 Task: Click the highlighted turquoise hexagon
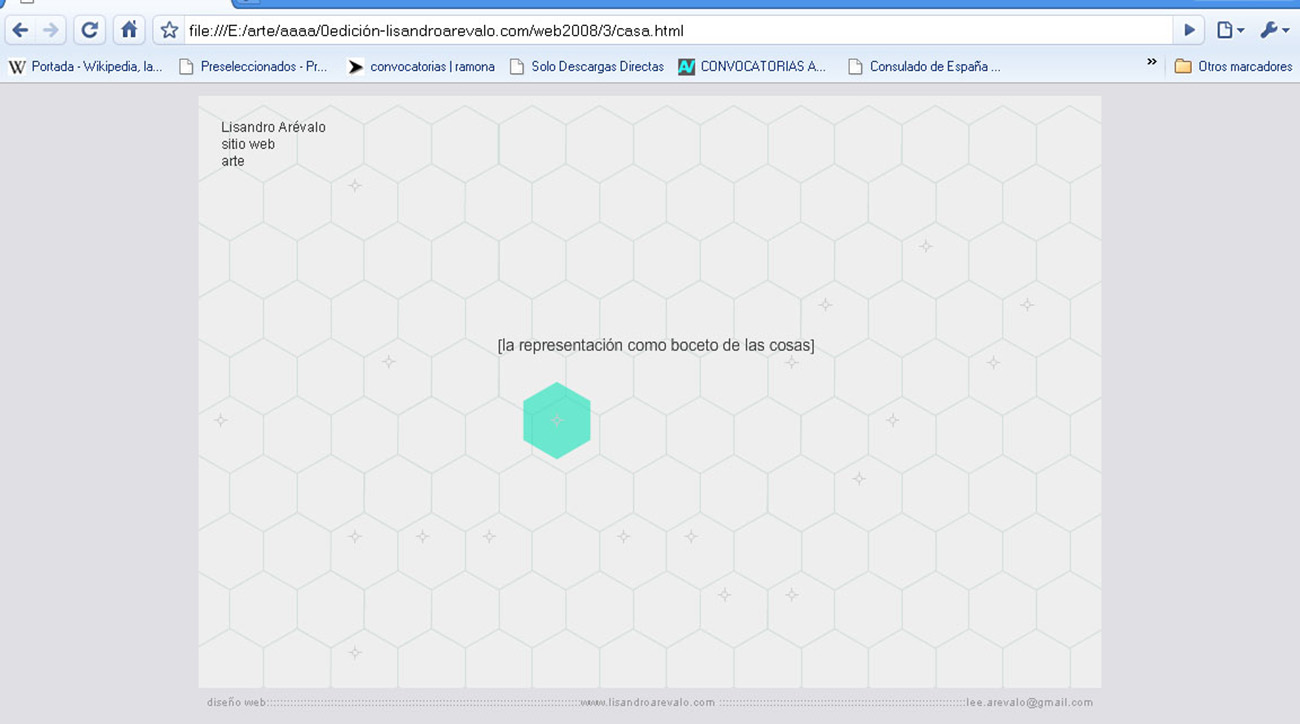(x=557, y=421)
